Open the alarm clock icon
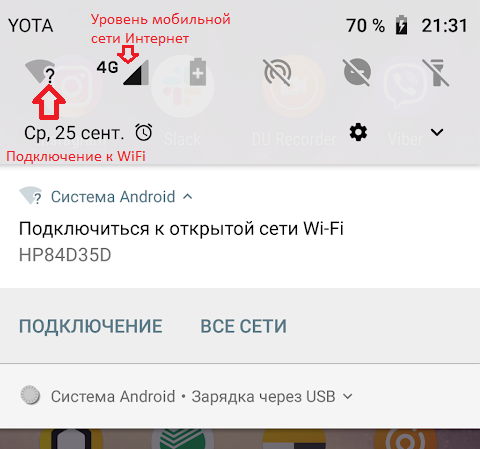480x449 pixels. click(x=144, y=132)
